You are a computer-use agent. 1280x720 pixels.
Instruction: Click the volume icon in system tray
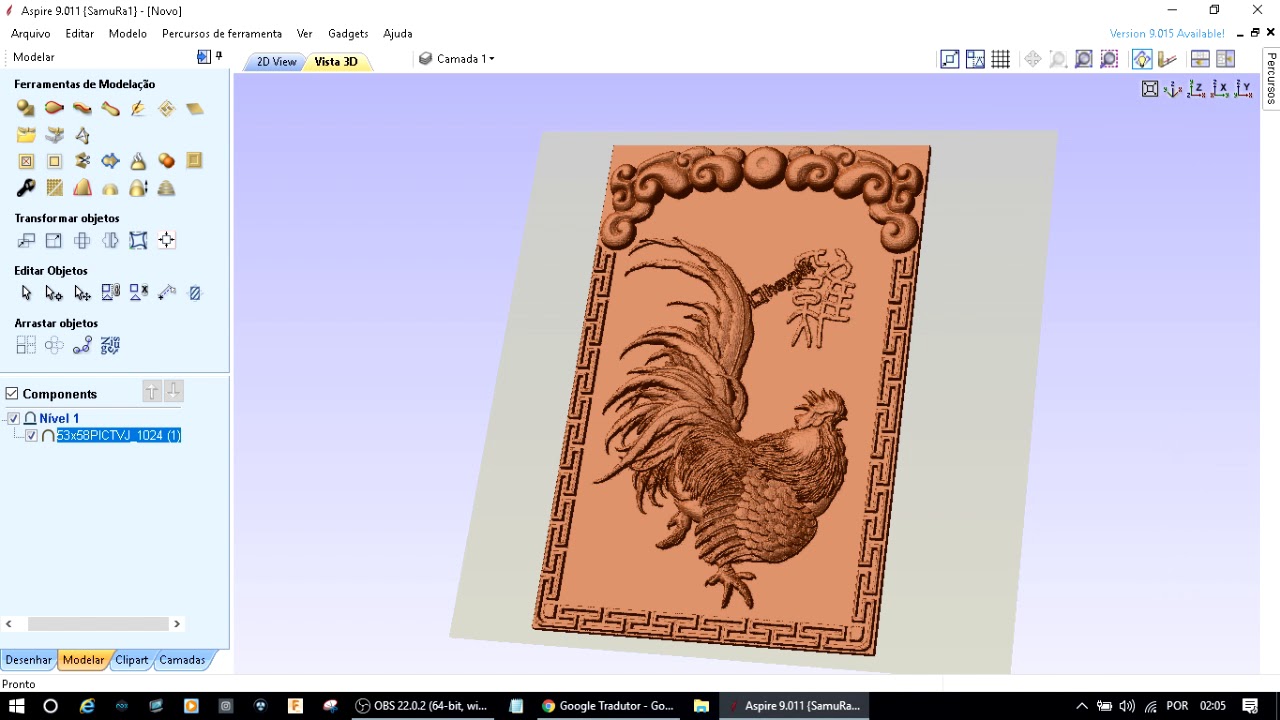point(1127,706)
